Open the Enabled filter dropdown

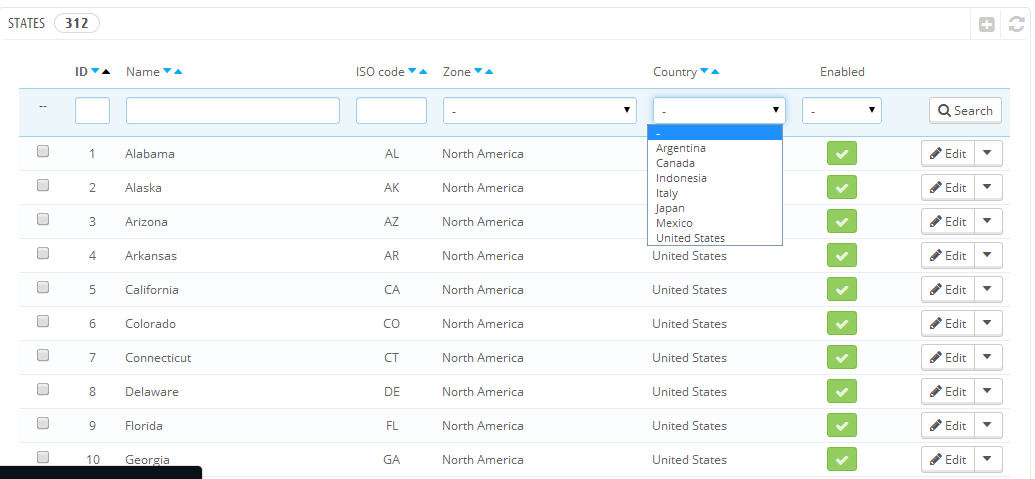(x=842, y=111)
